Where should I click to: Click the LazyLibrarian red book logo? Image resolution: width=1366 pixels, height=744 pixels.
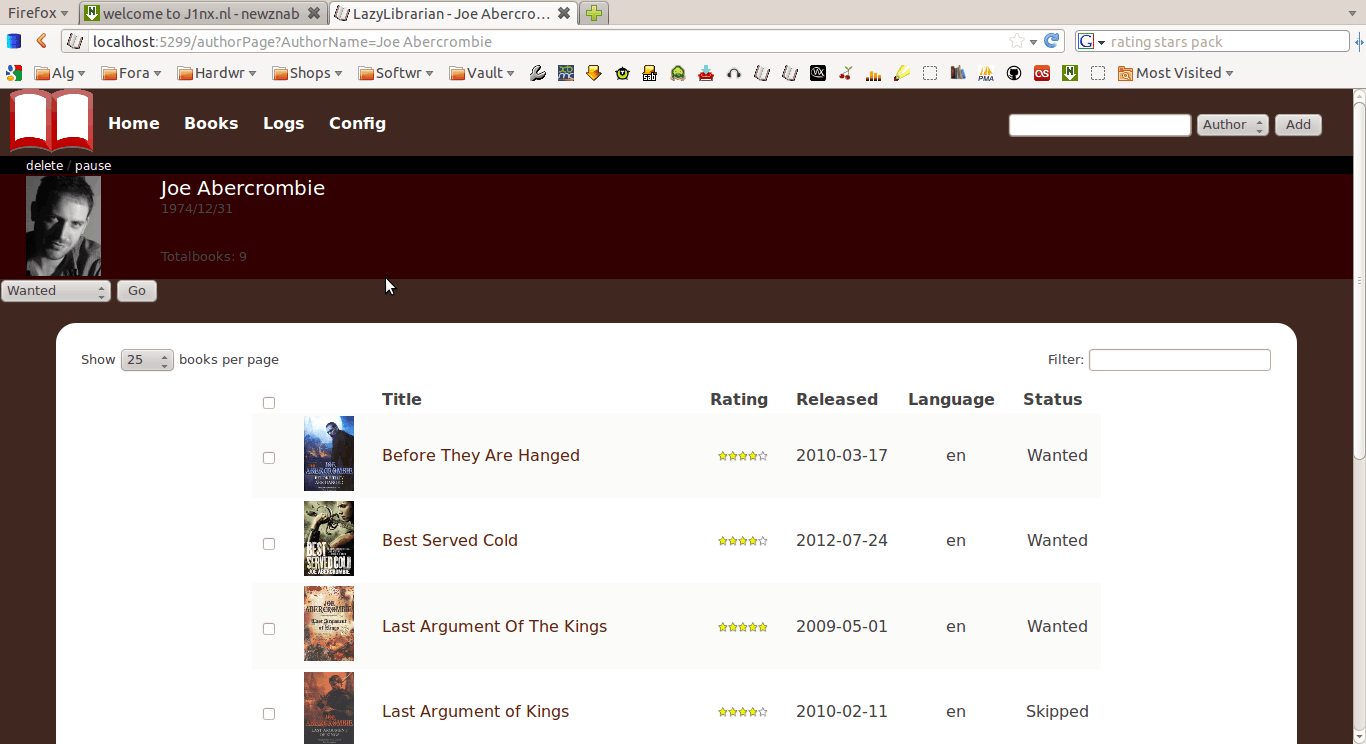pos(51,121)
